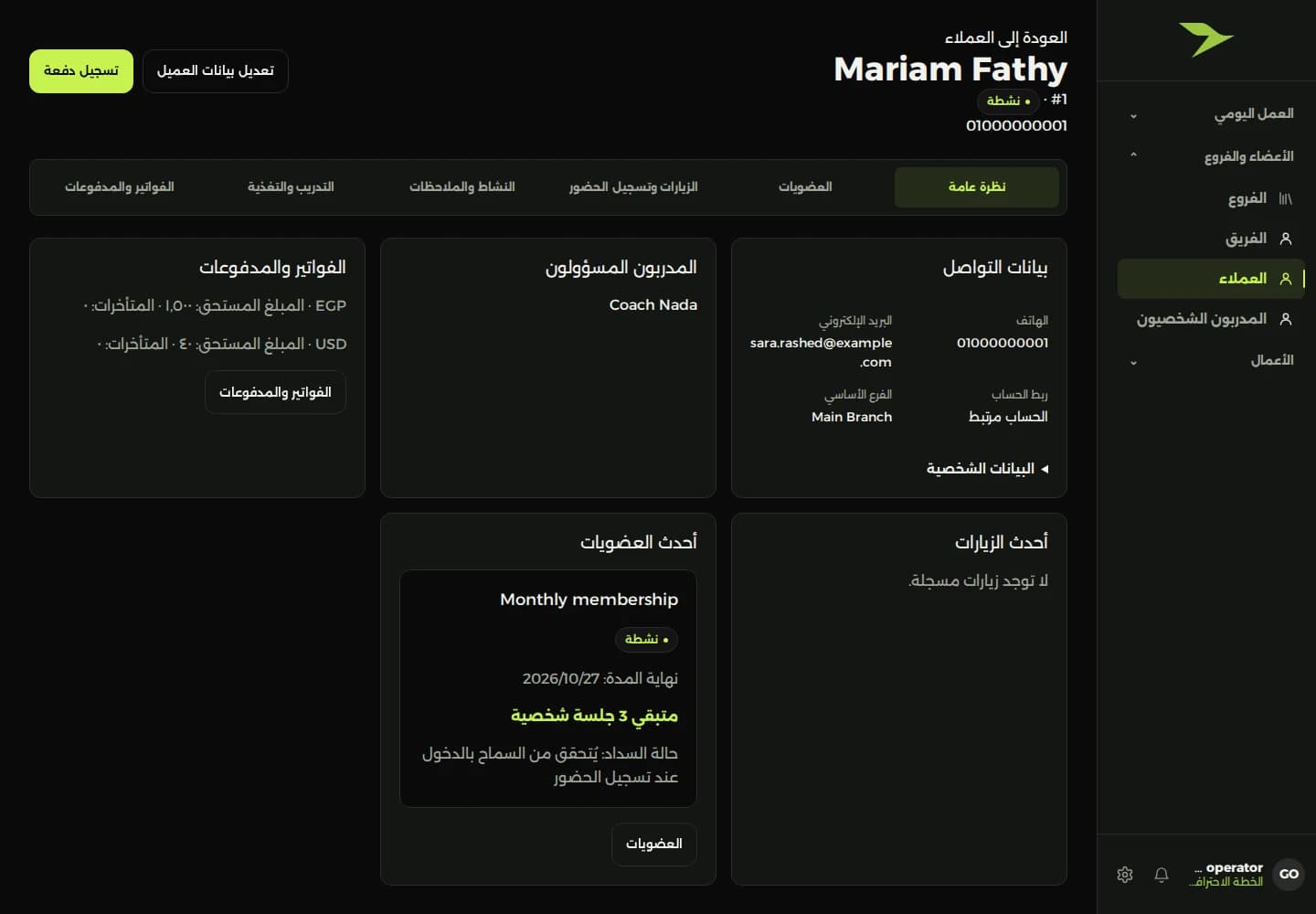Click the Main Branch value
Viewport: 1316px width, 914px height.
[x=852, y=417]
